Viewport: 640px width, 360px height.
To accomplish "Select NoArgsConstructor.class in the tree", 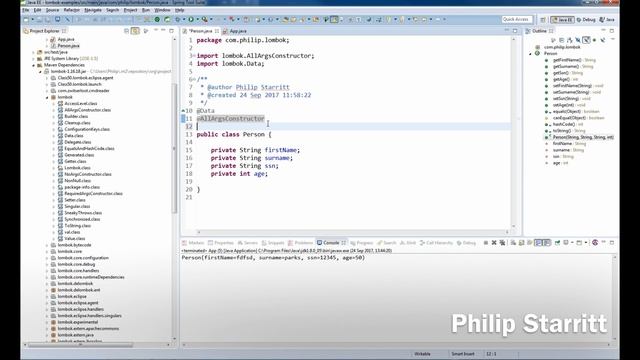I will (x=88, y=174).
